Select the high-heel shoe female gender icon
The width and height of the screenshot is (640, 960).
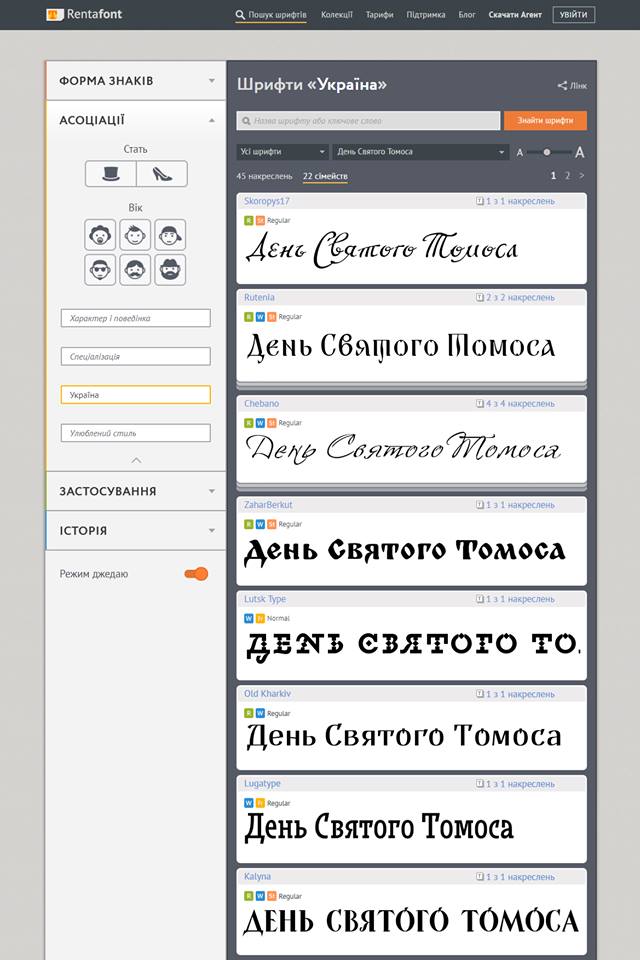coord(162,174)
